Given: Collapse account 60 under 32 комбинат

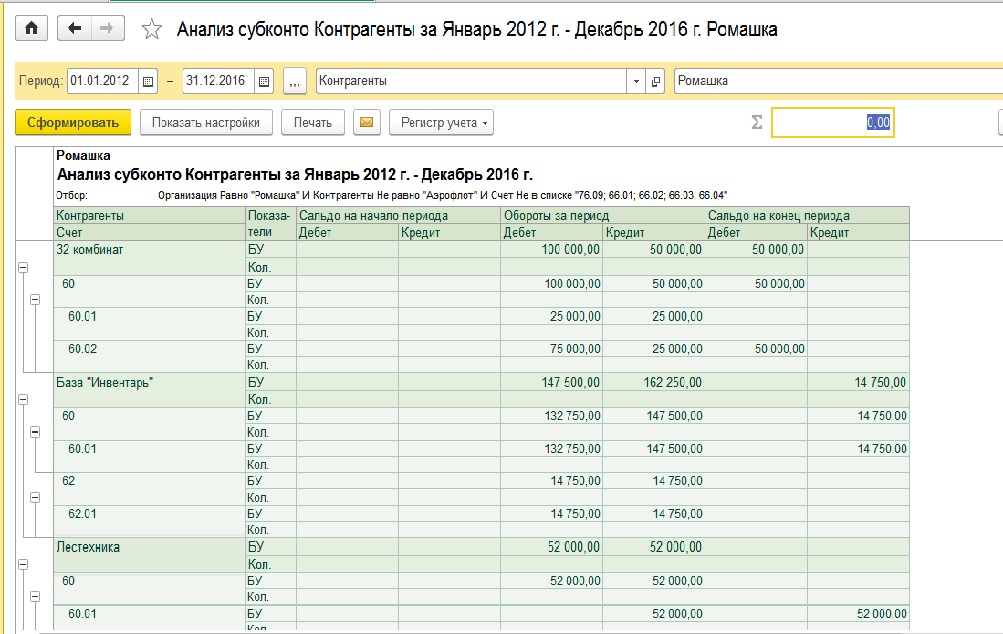Looking at the screenshot, I should [35, 299].
